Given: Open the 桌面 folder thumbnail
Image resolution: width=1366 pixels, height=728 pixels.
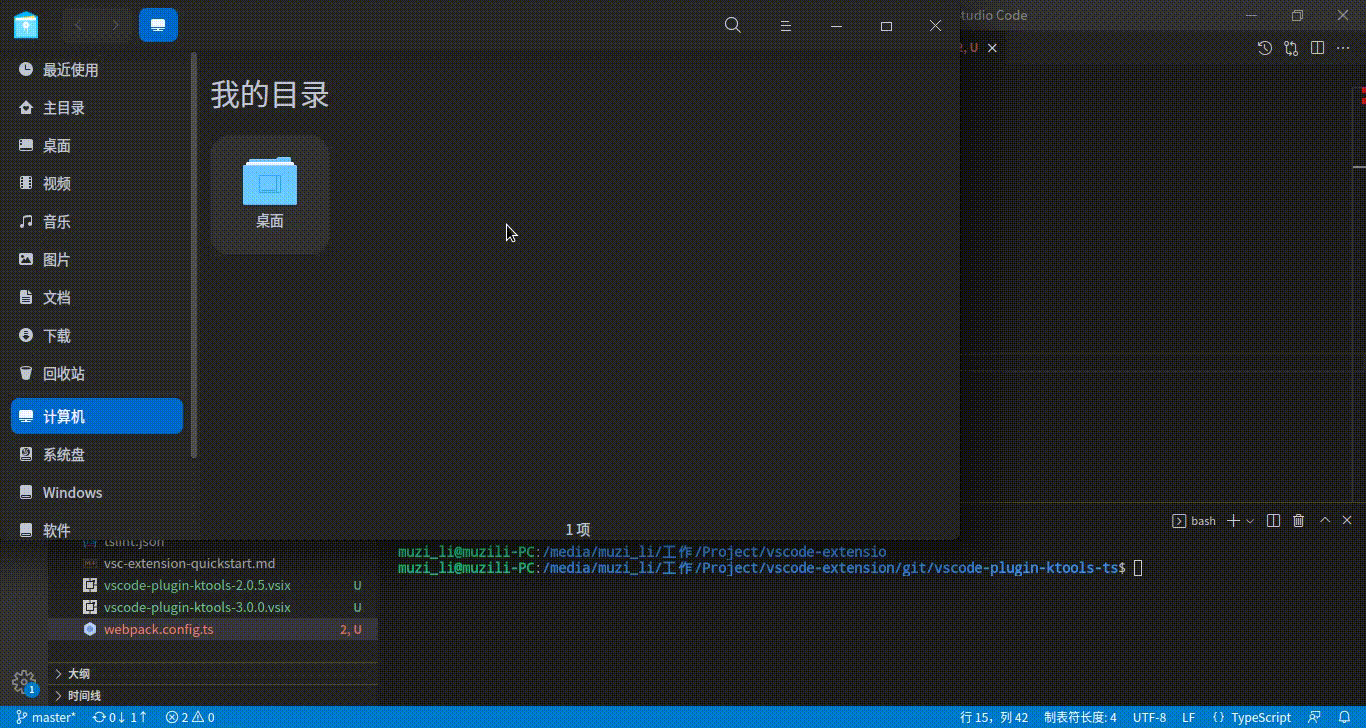Looking at the screenshot, I should click(269, 185).
